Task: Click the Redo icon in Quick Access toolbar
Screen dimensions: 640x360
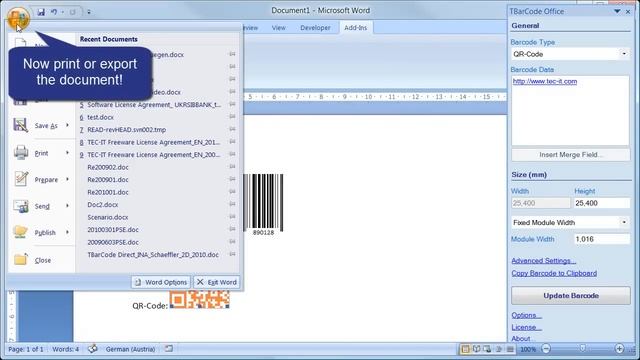Action: pos(72,12)
